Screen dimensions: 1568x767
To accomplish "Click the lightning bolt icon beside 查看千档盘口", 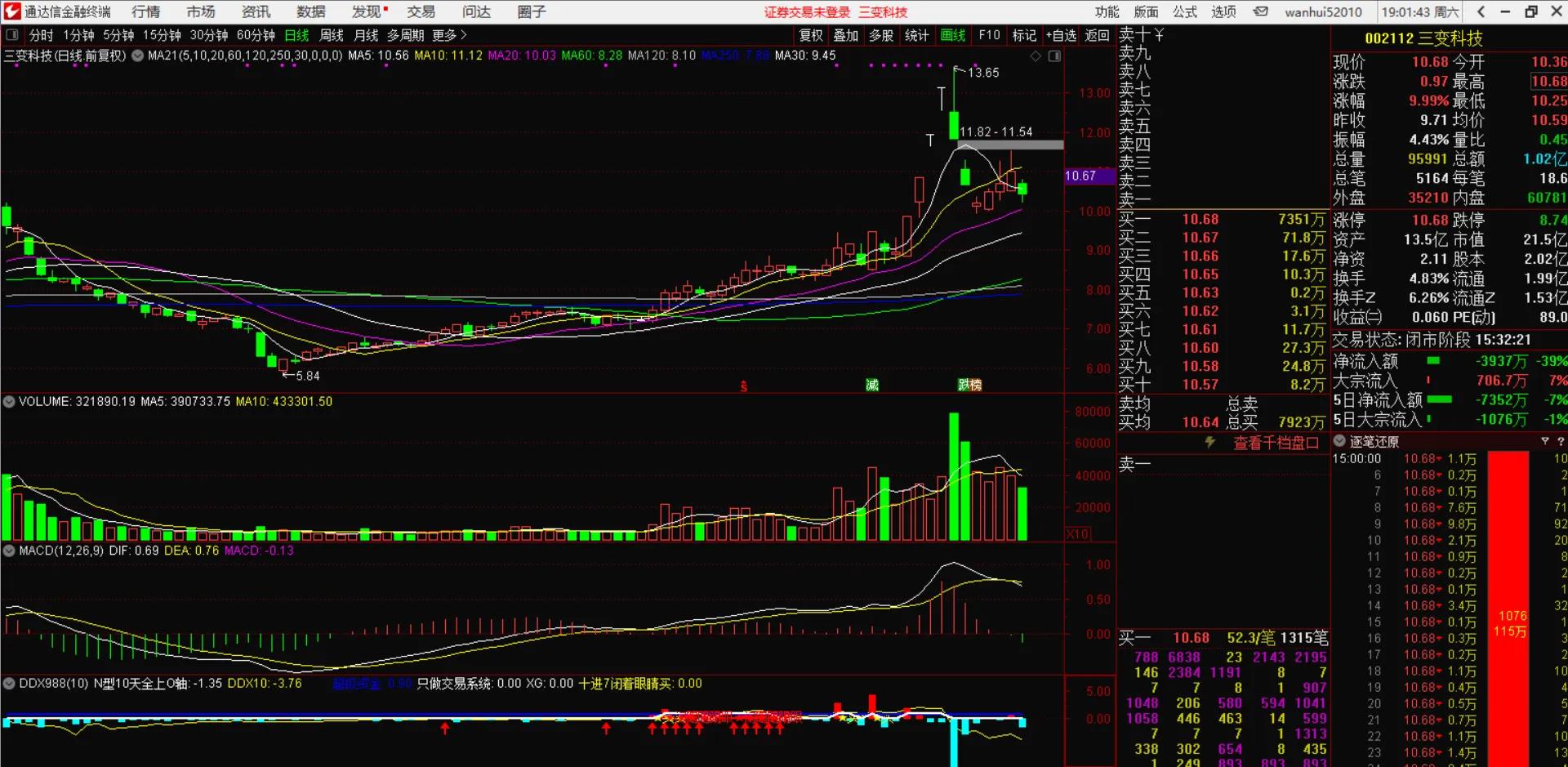I will point(1209,442).
